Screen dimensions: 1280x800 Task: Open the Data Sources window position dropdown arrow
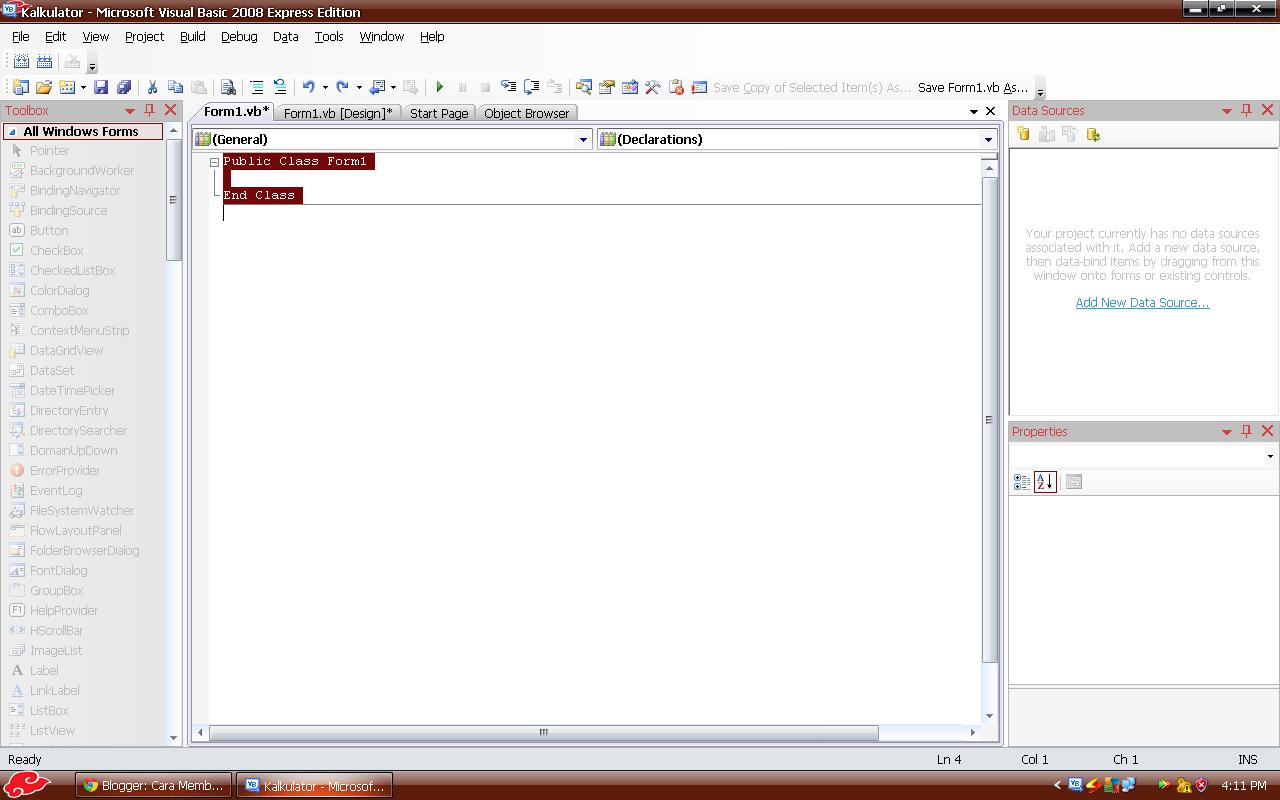pyautogui.click(x=1227, y=111)
